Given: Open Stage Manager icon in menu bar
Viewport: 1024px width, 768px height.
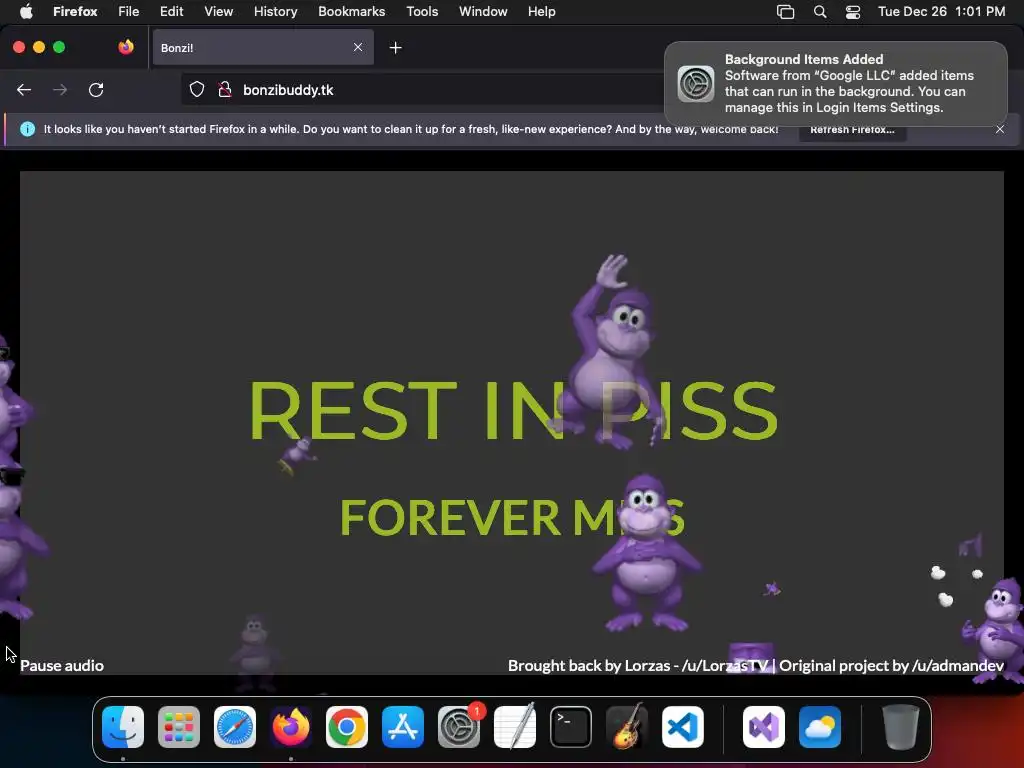Looking at the screenshot, I should pos(785,12).
